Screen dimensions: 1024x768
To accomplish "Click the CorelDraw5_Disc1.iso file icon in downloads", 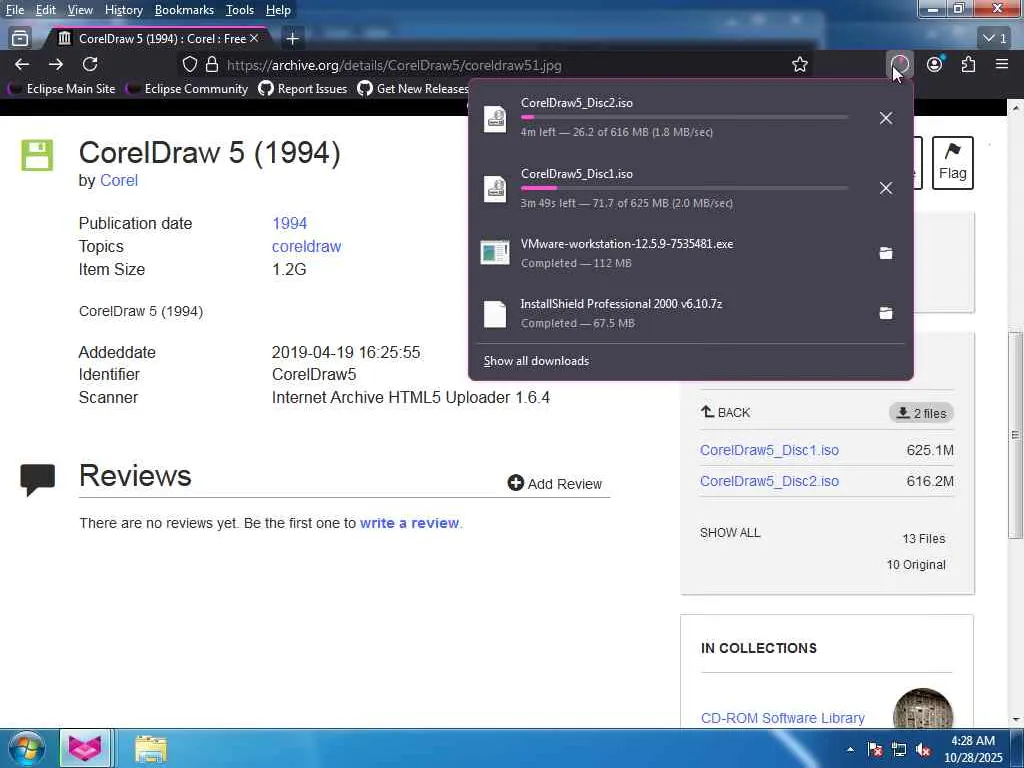I will click(495, 189).
